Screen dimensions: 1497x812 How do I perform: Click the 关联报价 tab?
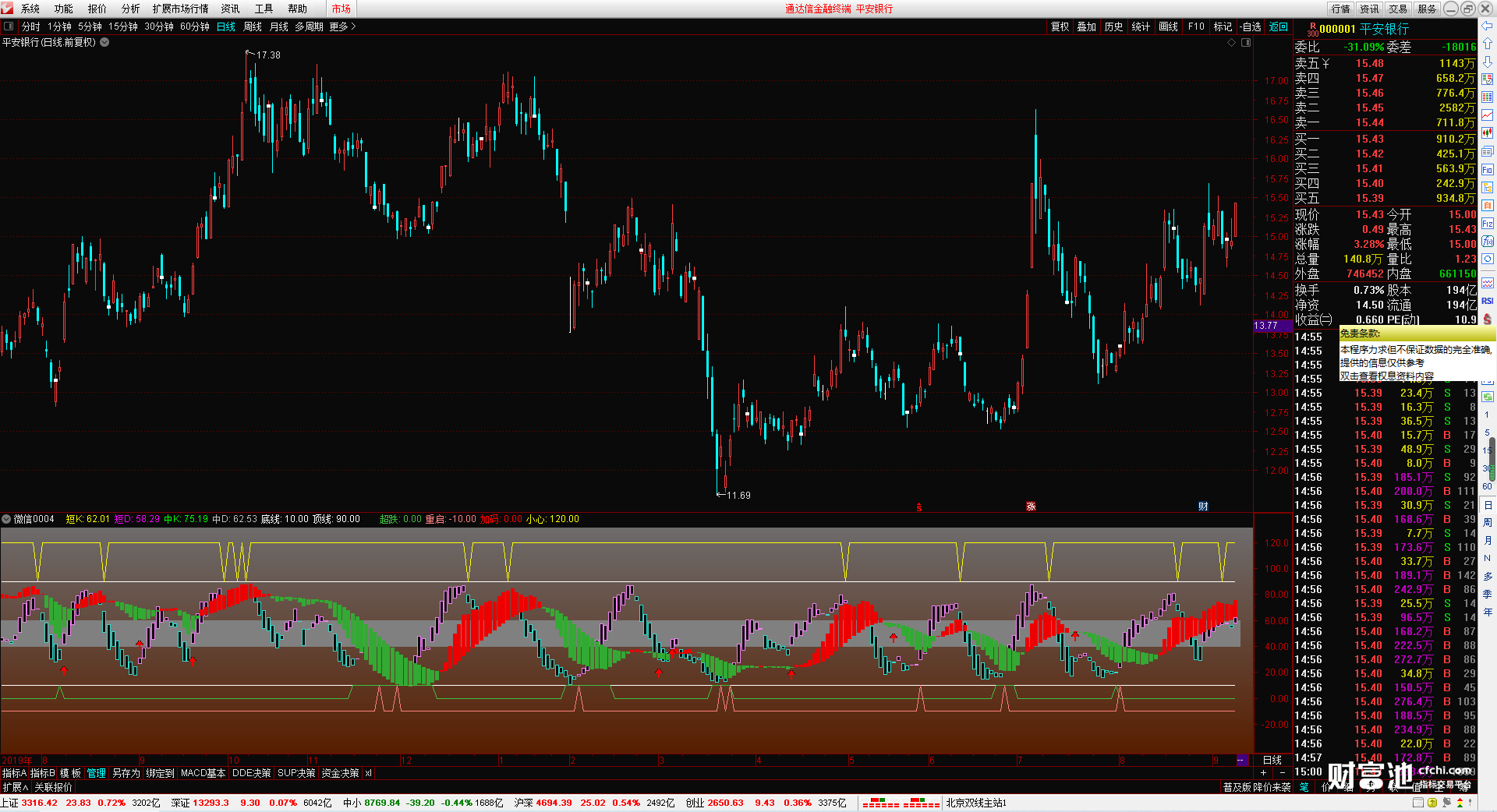coord(53,787)
